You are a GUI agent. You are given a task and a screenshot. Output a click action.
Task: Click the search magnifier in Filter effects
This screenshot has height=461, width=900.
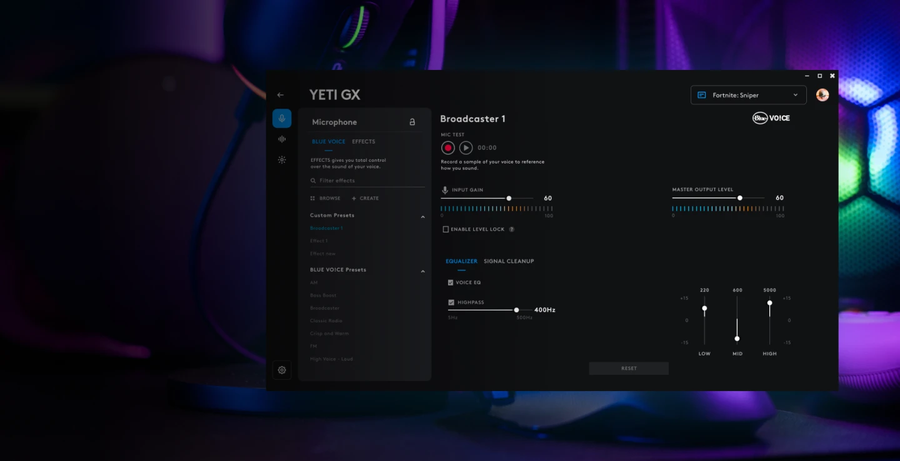[313, 180]
